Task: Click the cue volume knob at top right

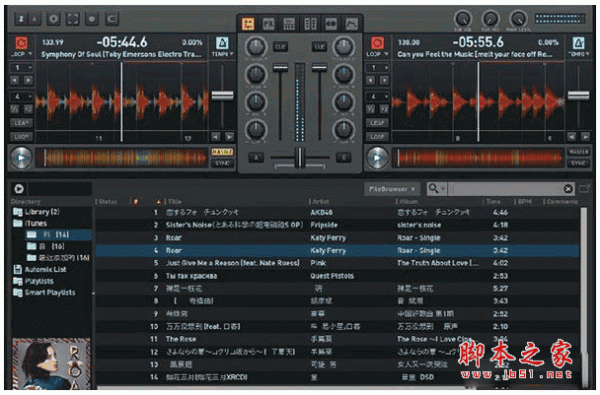Action: point(463,19)
